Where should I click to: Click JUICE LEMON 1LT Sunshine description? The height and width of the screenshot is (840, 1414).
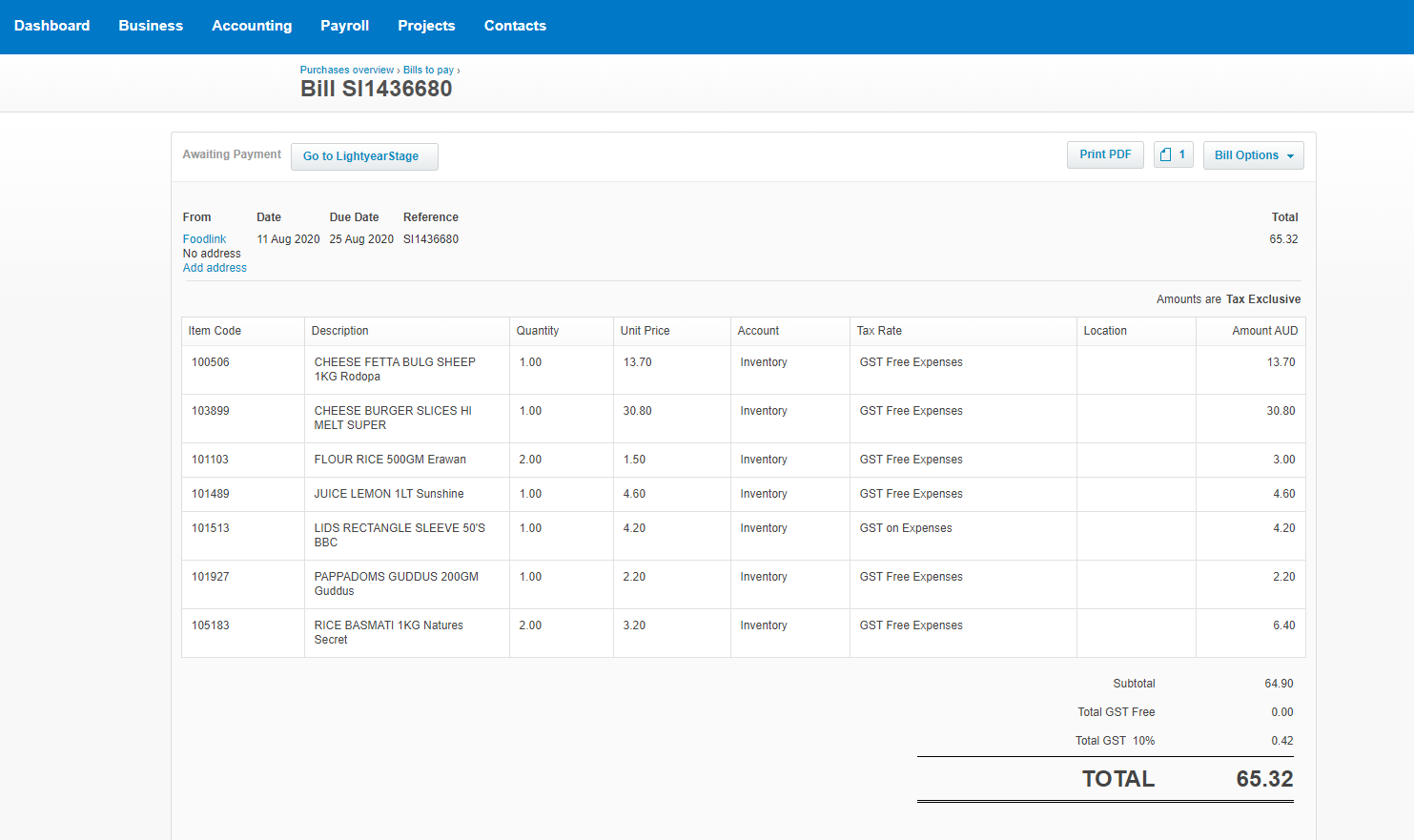click(x=389, y=494)
